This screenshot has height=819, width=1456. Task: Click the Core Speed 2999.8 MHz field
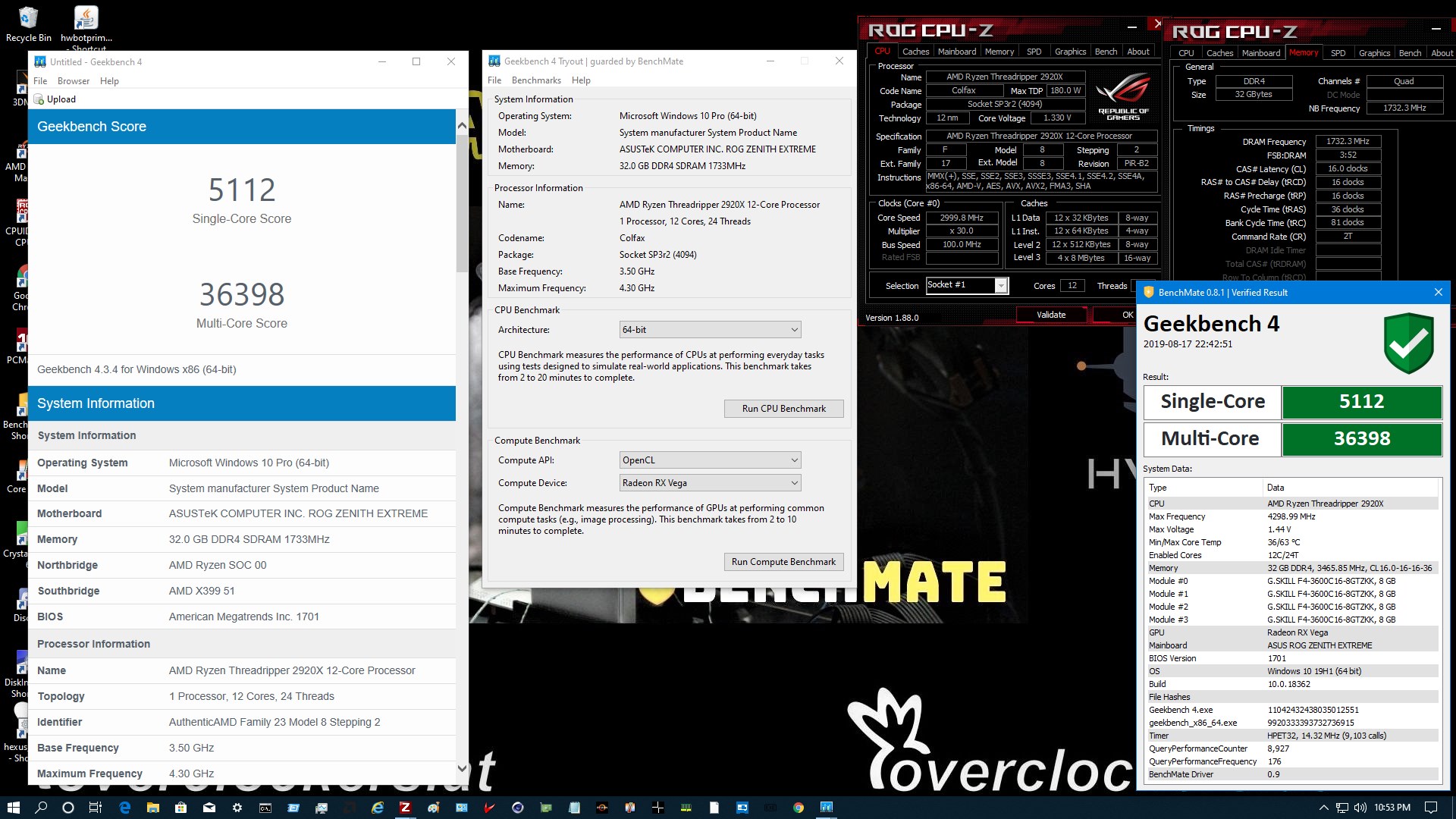tap(961, 218)
